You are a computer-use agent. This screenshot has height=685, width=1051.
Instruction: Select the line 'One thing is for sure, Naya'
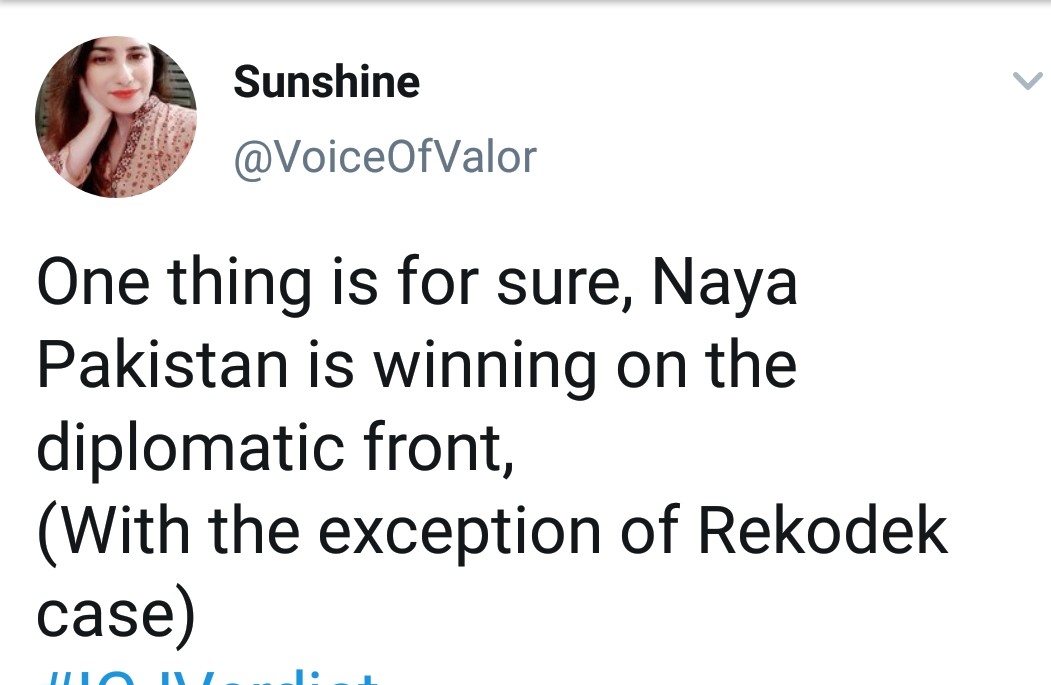point(417,283)
